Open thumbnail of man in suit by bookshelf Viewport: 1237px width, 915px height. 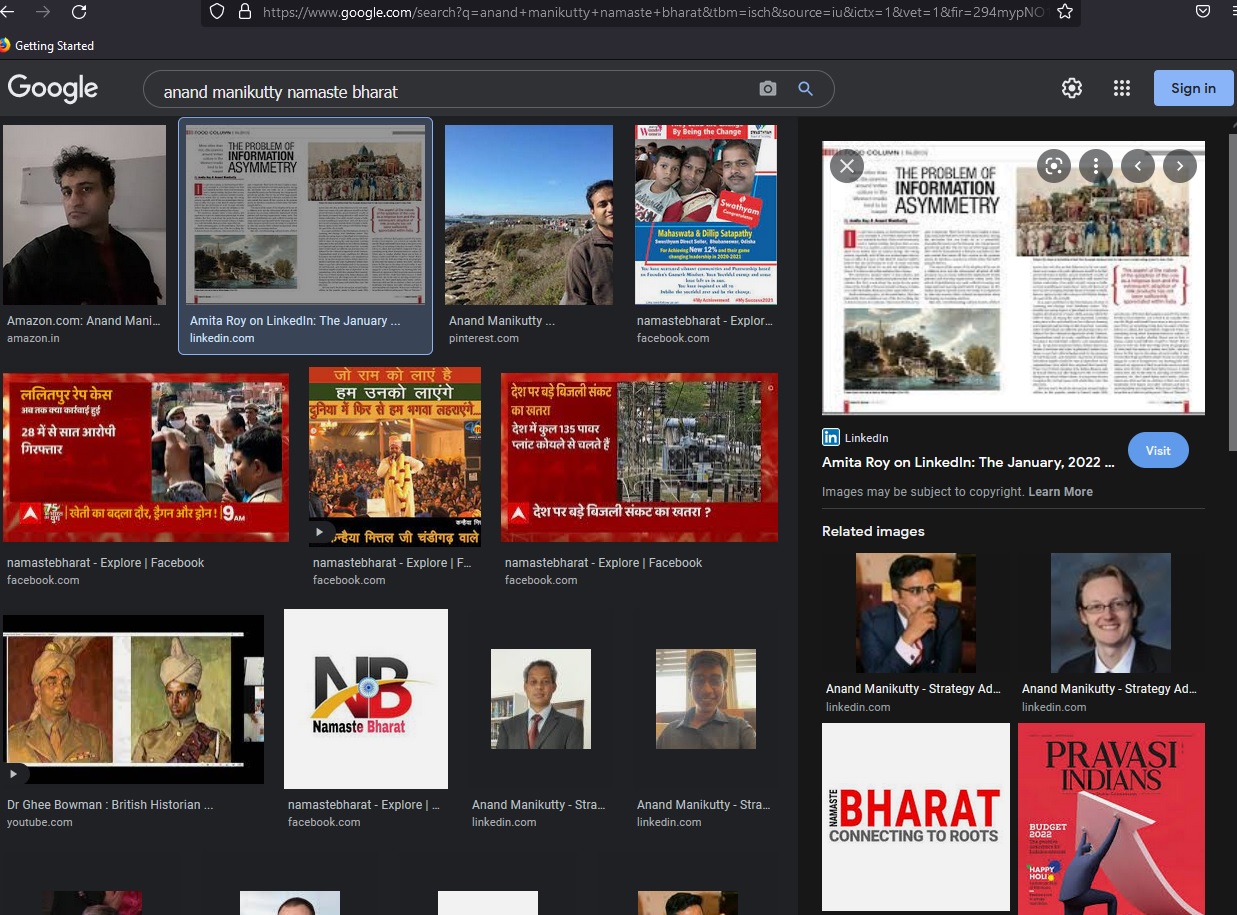click(541, 699)
